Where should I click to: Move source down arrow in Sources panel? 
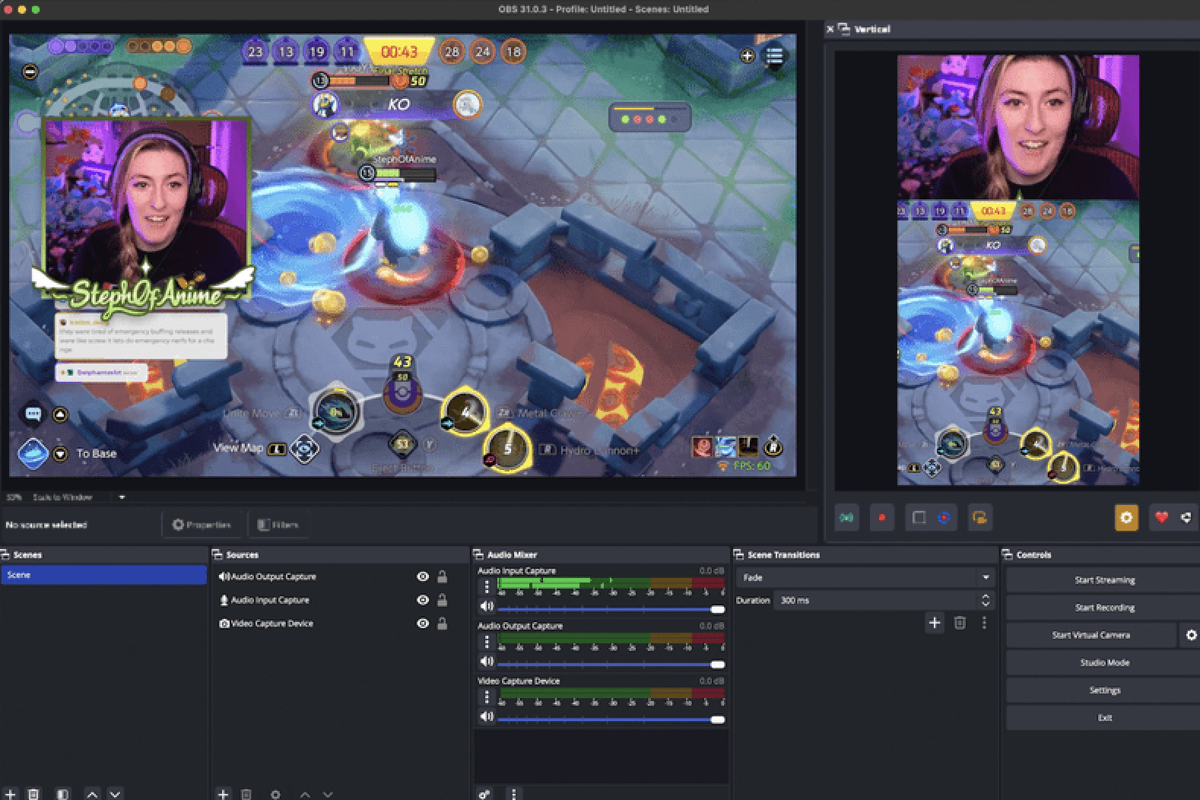[x=328, y=794]
